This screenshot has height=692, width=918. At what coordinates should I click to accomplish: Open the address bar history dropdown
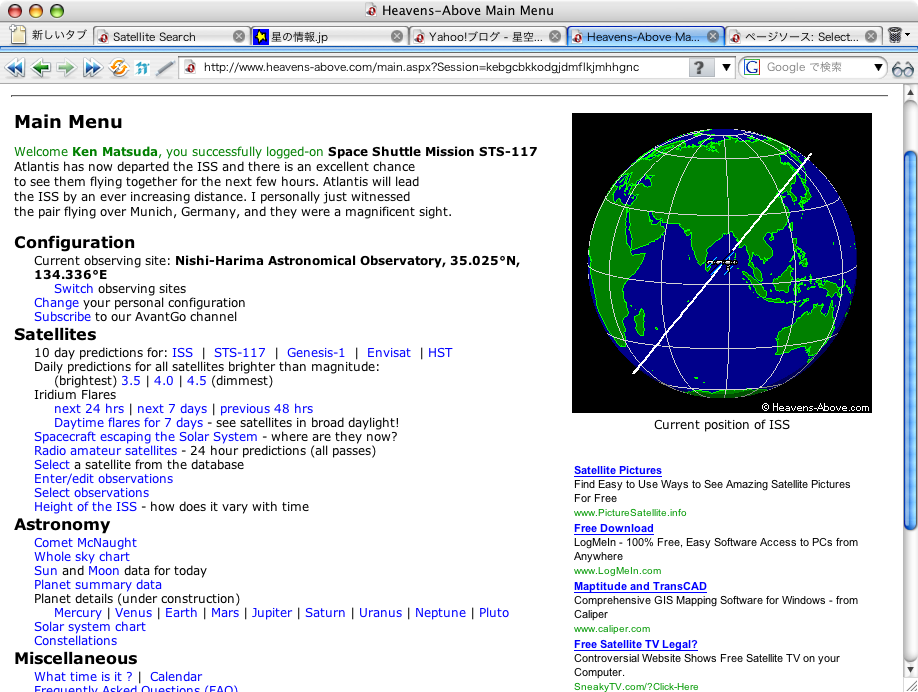tap(726, 67)
